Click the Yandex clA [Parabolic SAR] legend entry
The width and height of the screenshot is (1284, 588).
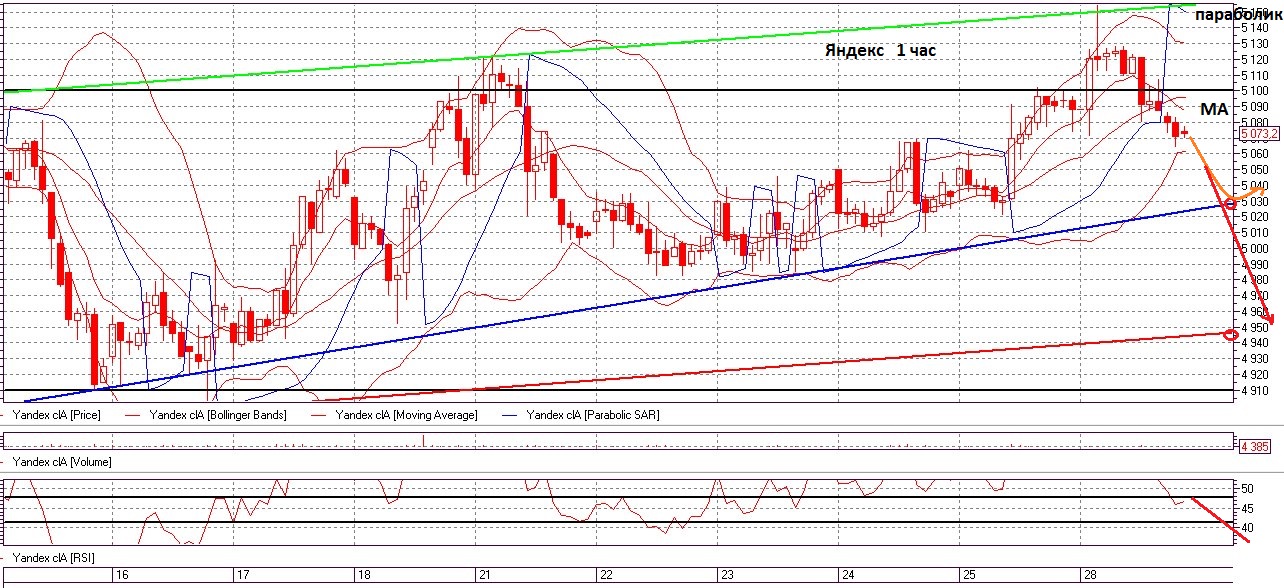593,414
